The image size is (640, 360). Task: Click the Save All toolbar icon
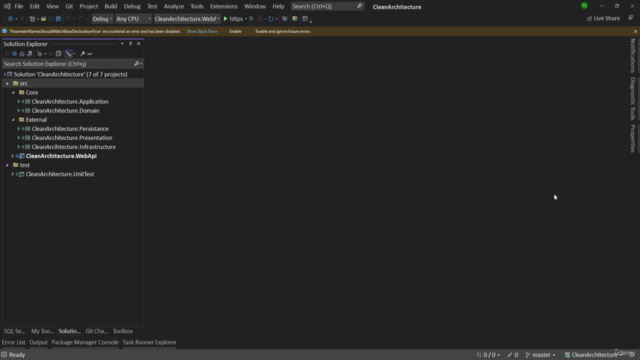point(58,19)
